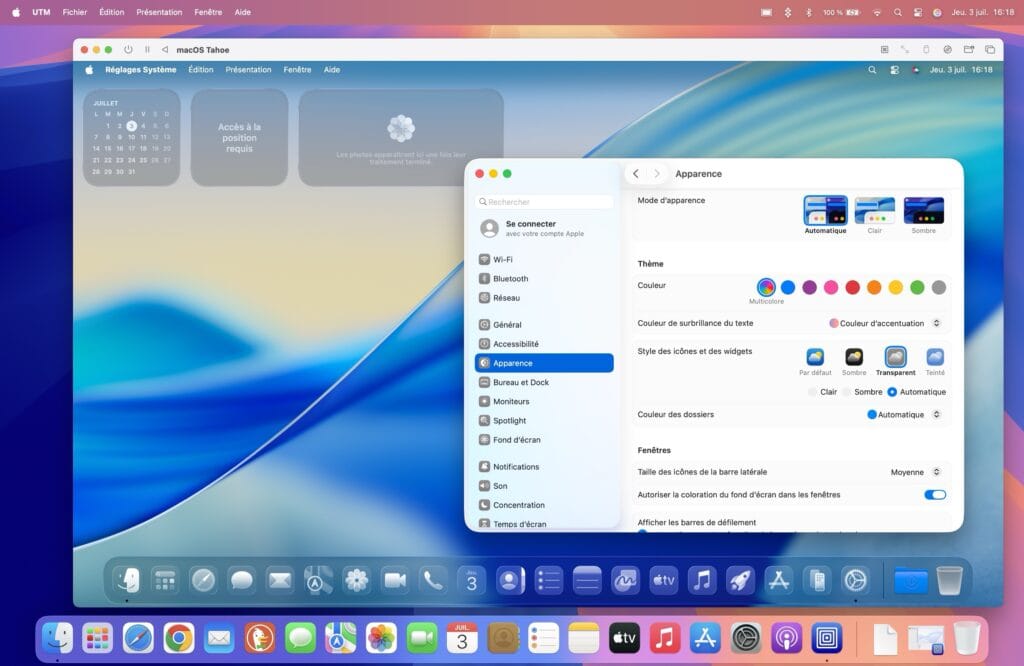Open Music in guest VM dock

click(x=702, y=580)
